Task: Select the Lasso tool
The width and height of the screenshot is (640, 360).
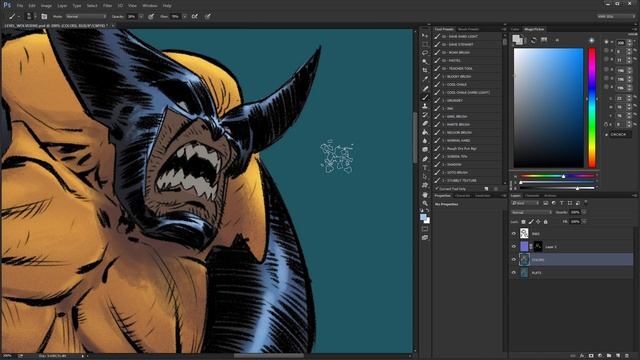Action: (x=425, y=53)
